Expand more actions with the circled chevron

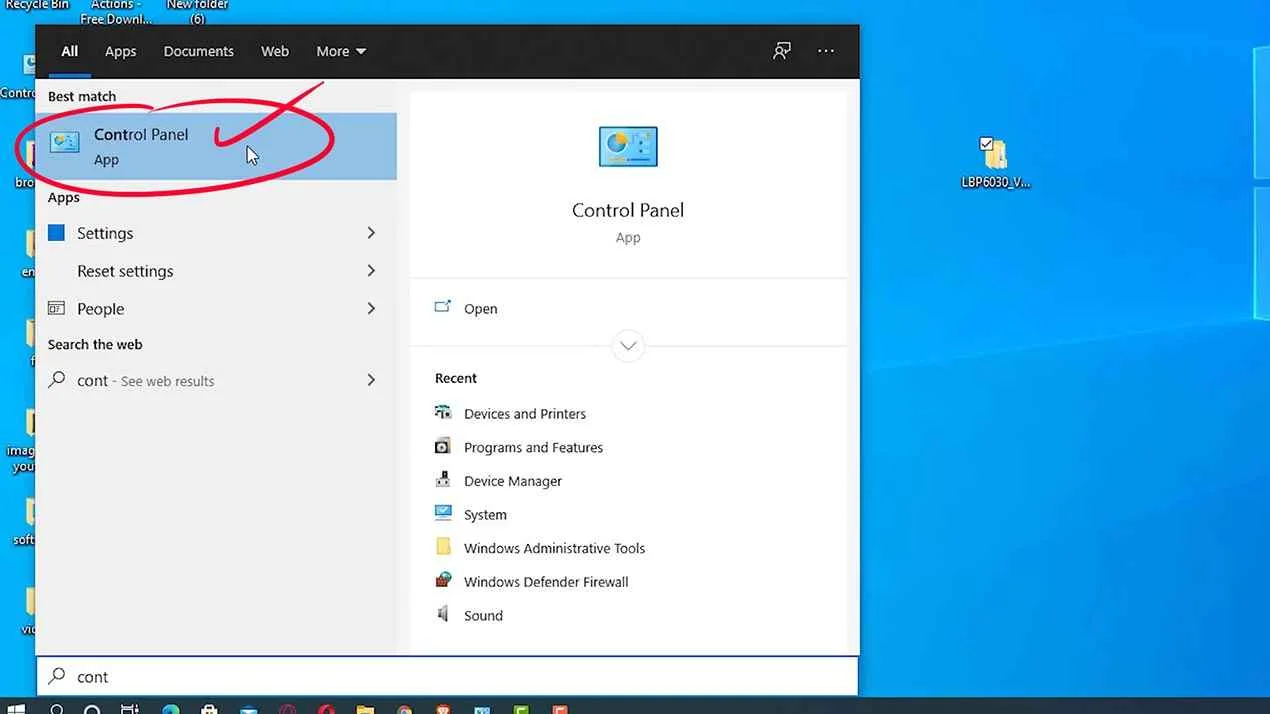[x=628, y=346]
